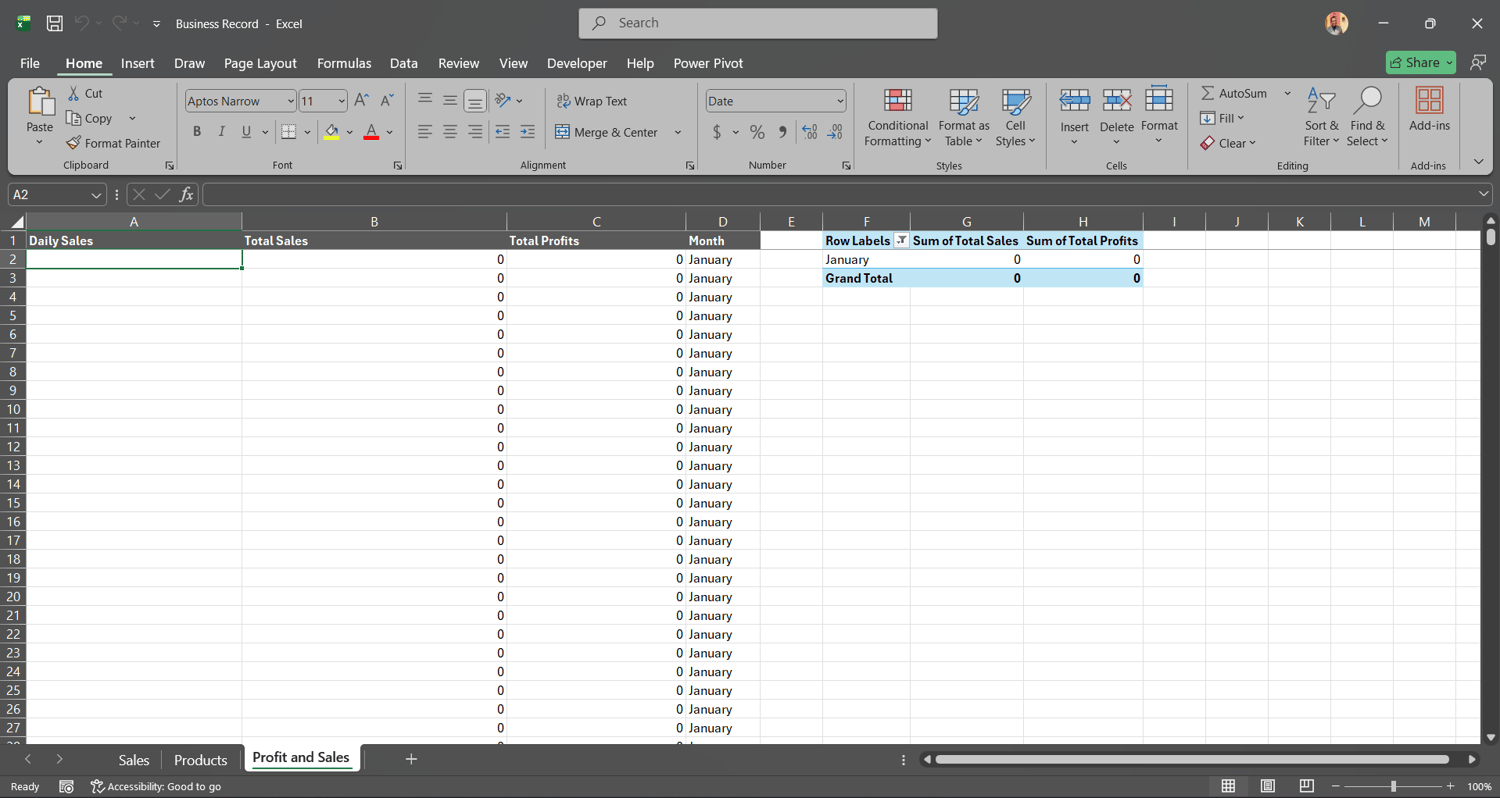Image resolution: width=1500 pixels, height=798 pixels.
Task: Click the Copy button
Action: [x=90, y=118]
